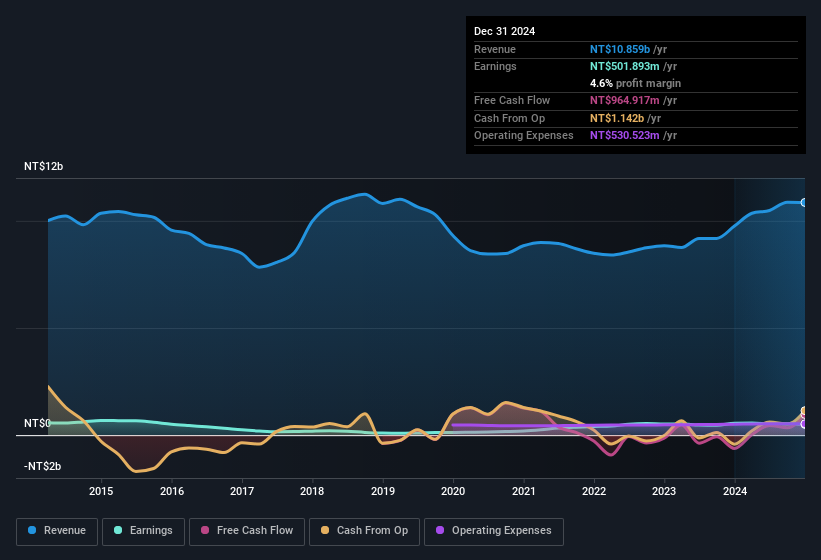Click the NT$10.859b revenue value
Viewport: 821px width, 560px height.
click(620, 49)
